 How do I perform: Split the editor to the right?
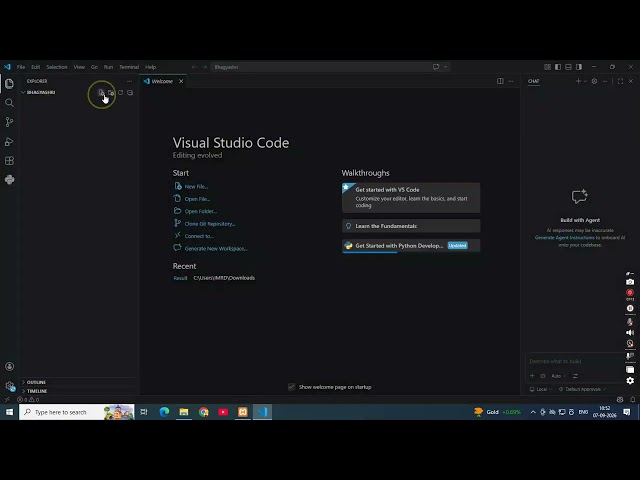click(500, 81)
